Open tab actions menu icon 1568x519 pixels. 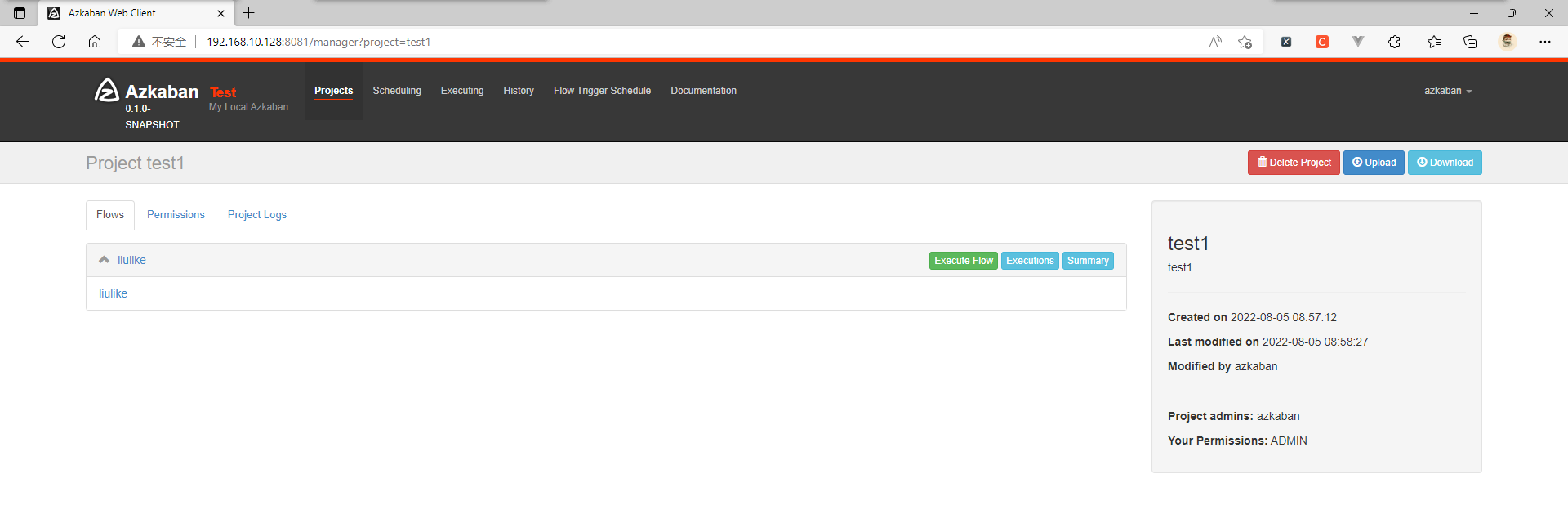tap(20, 13)
